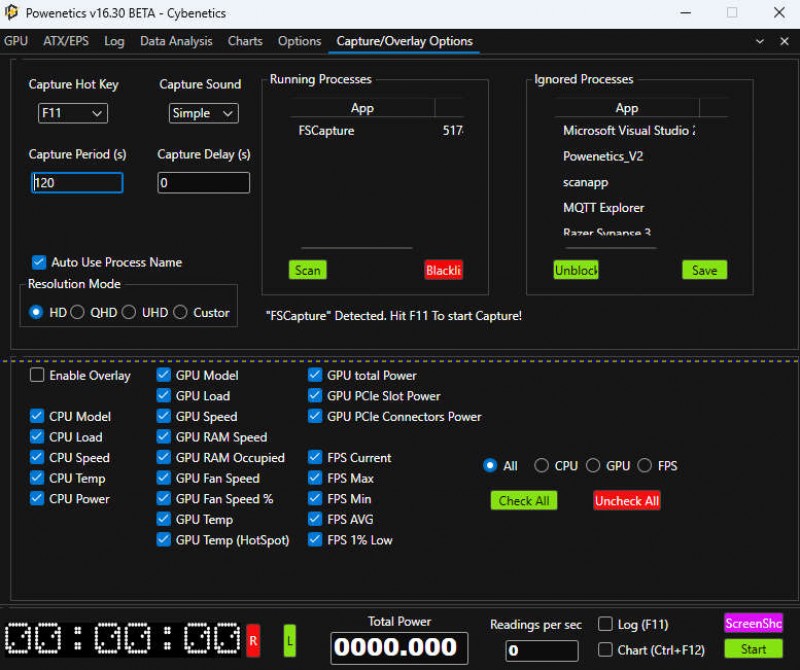Click the red R indicator button

[x=253, y=639]
